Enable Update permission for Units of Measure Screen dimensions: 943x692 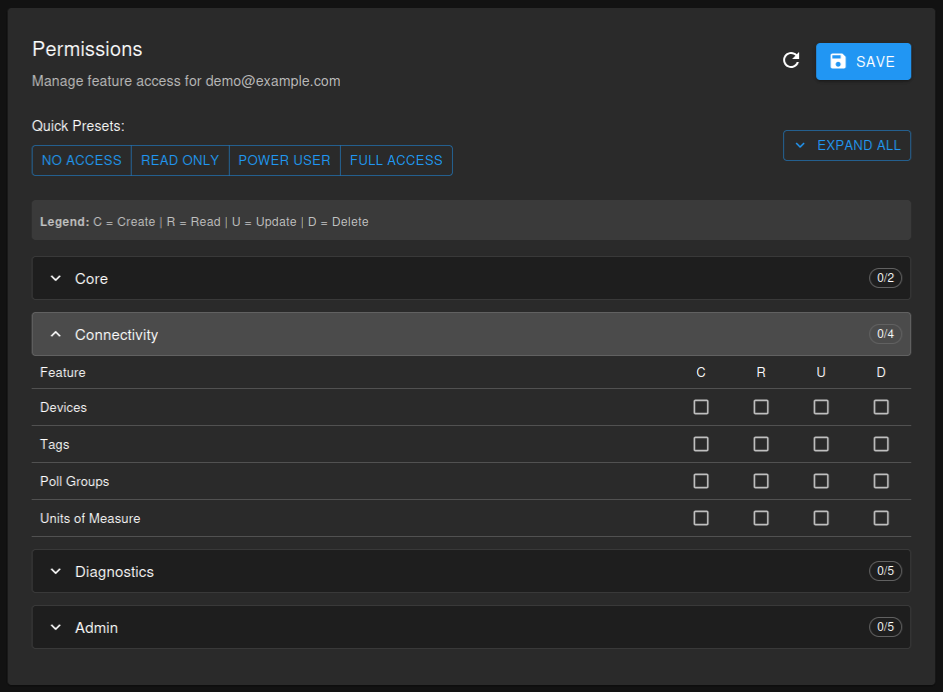pyautogui.click(x=821, y=518)
